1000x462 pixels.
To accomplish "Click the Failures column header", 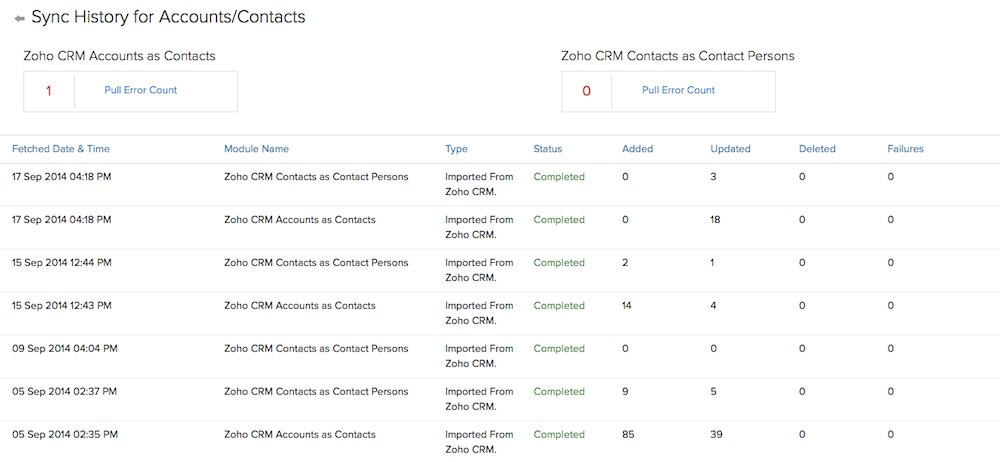I will pos(905,149).
